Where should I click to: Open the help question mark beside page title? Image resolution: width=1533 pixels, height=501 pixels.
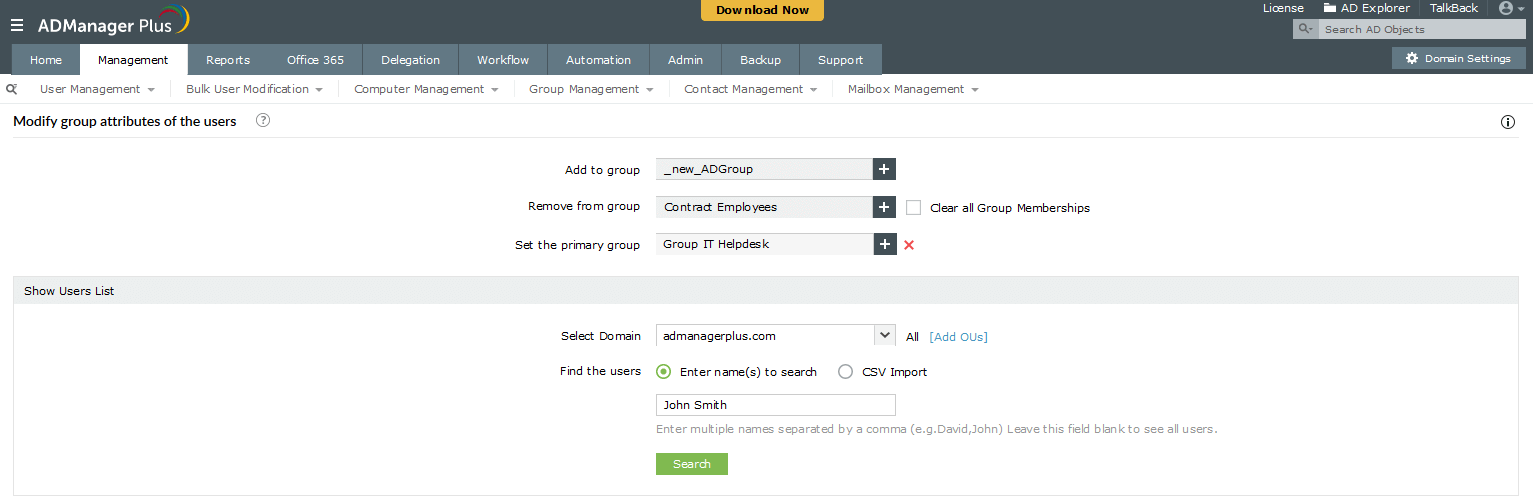[263, 121]
